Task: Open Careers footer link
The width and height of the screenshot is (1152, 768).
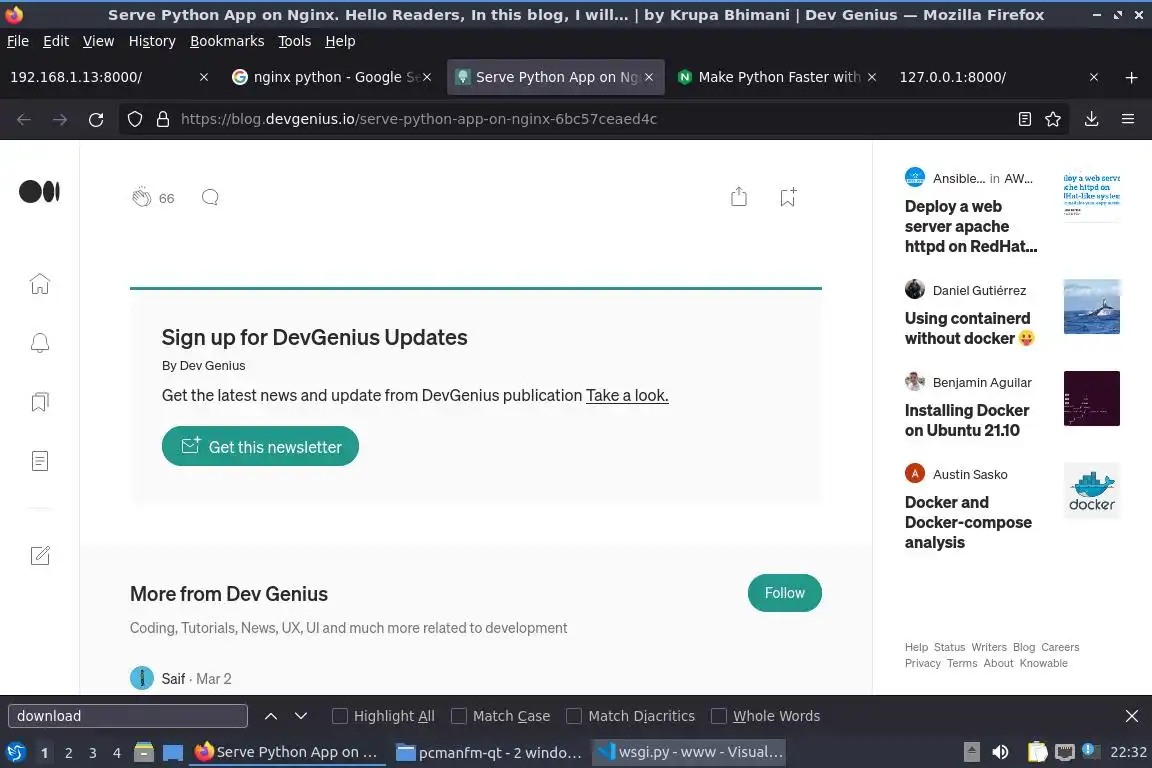Action: coord(1060,647)
